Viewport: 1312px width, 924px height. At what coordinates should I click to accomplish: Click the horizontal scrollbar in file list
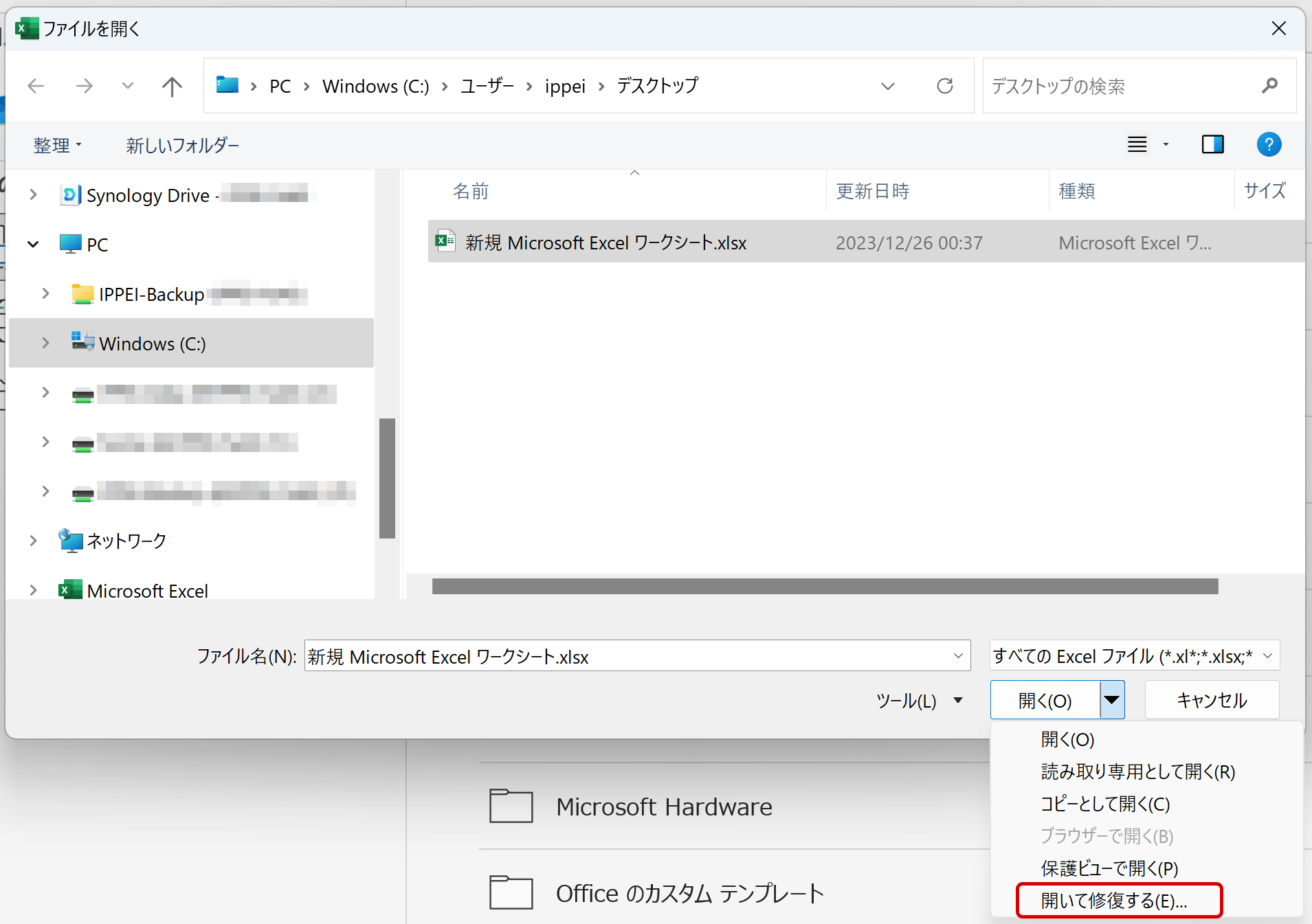(825, 586)
